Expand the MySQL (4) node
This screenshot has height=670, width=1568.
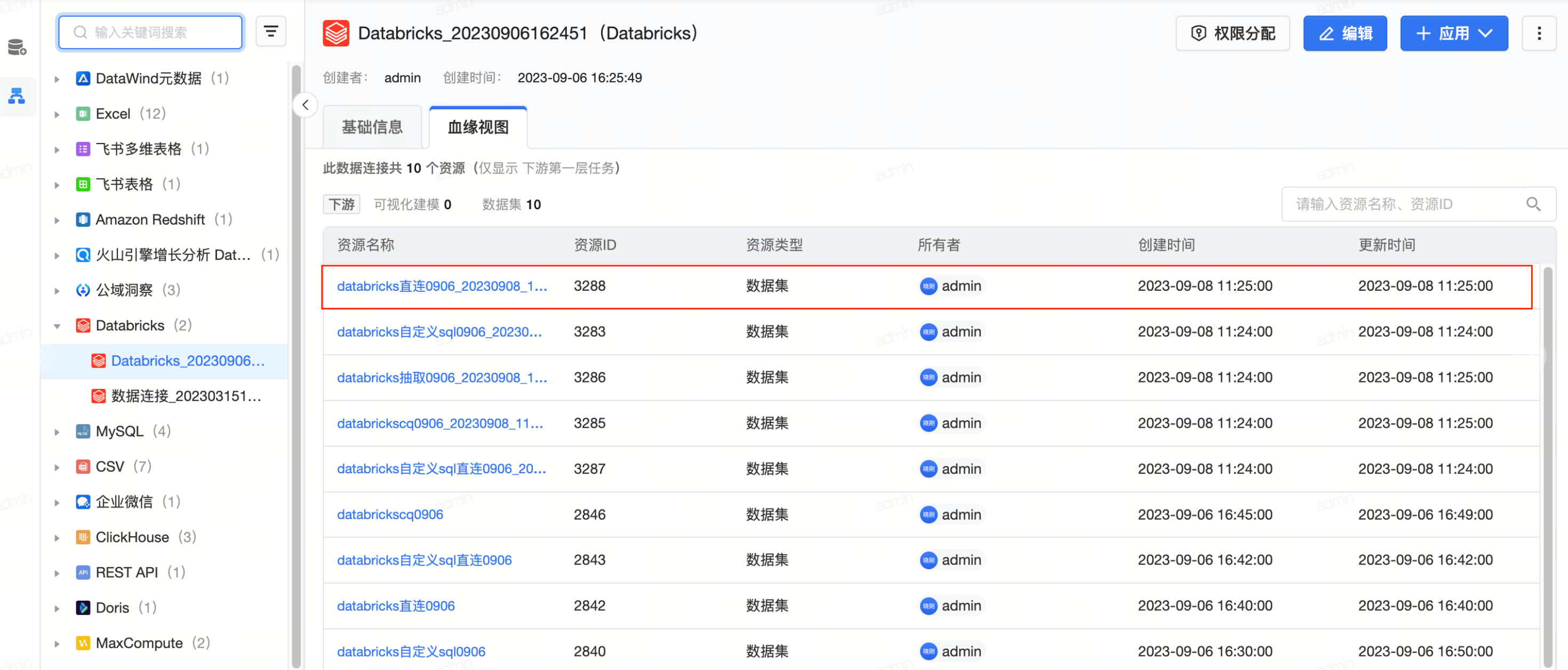tap(57, 433)
